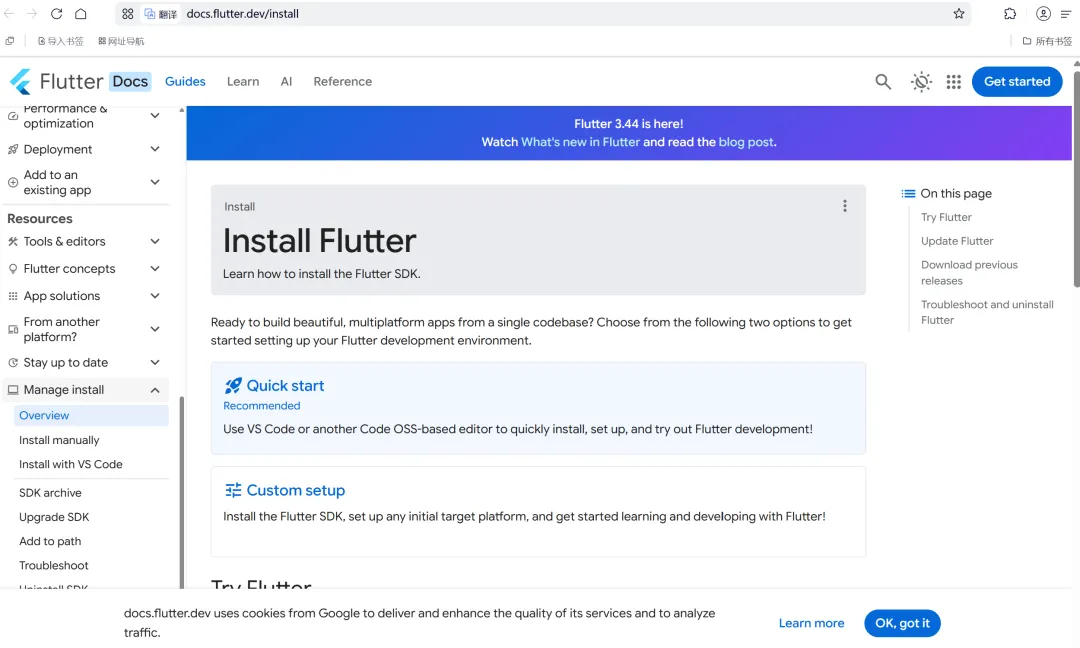Click the Manage install laptop icon

(12, 390)
